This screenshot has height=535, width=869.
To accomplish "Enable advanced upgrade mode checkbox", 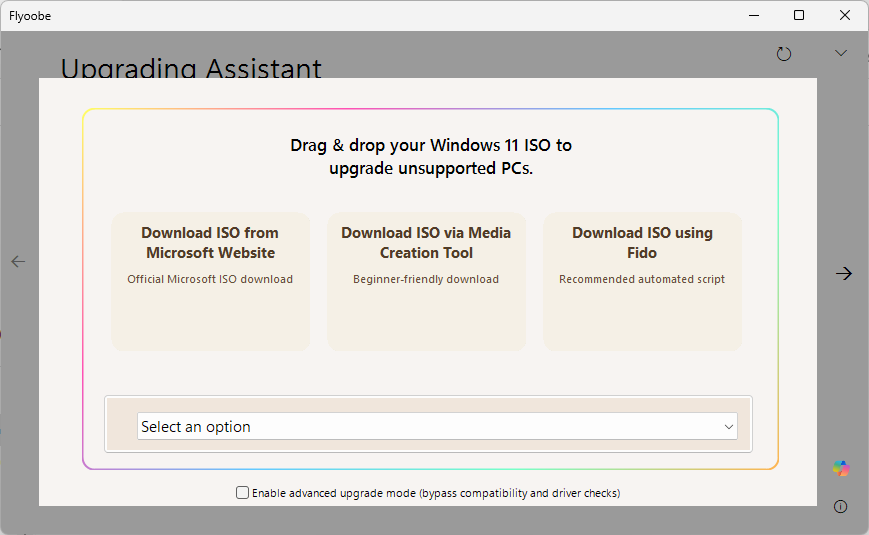I will (242, 493).
